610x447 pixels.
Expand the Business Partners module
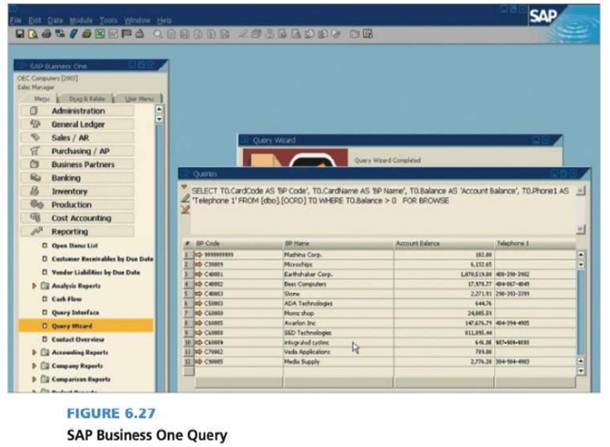click(77, 165)
